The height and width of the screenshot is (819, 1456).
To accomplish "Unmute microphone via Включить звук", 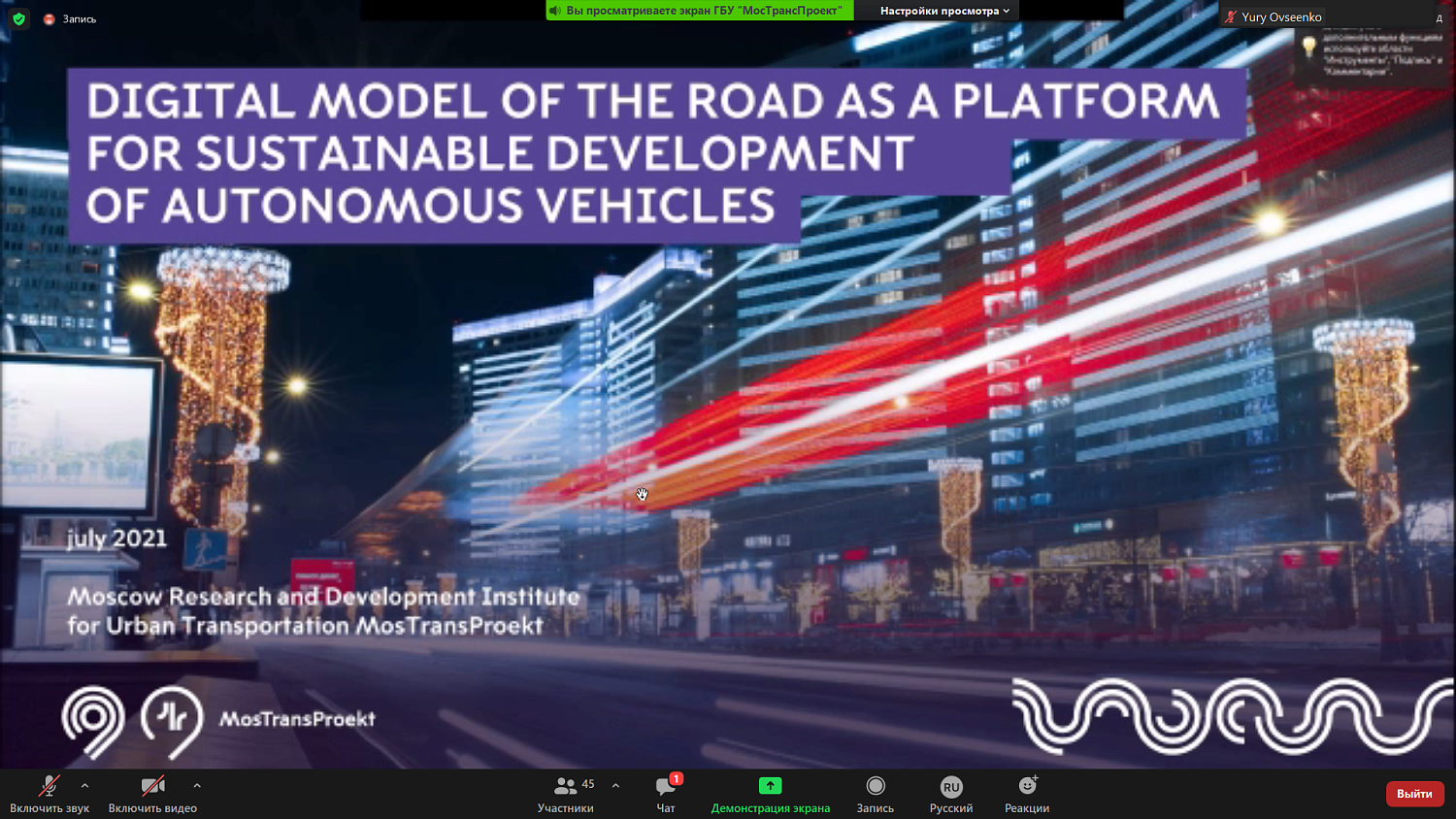I will point(49,793).
